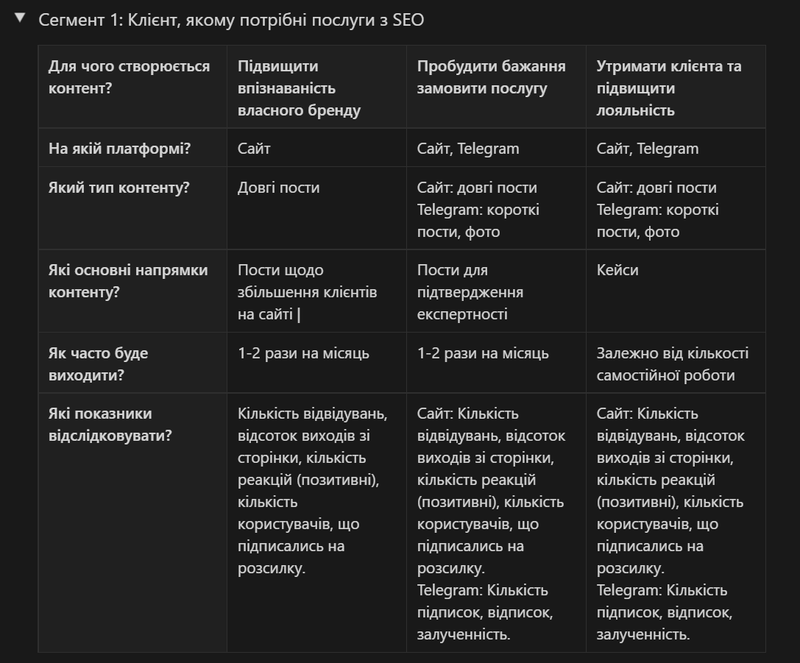Viewport: 800px width, 663px height.
Task: Select the 'Для чого створюється контент?' cell
Action: (133, 87)
